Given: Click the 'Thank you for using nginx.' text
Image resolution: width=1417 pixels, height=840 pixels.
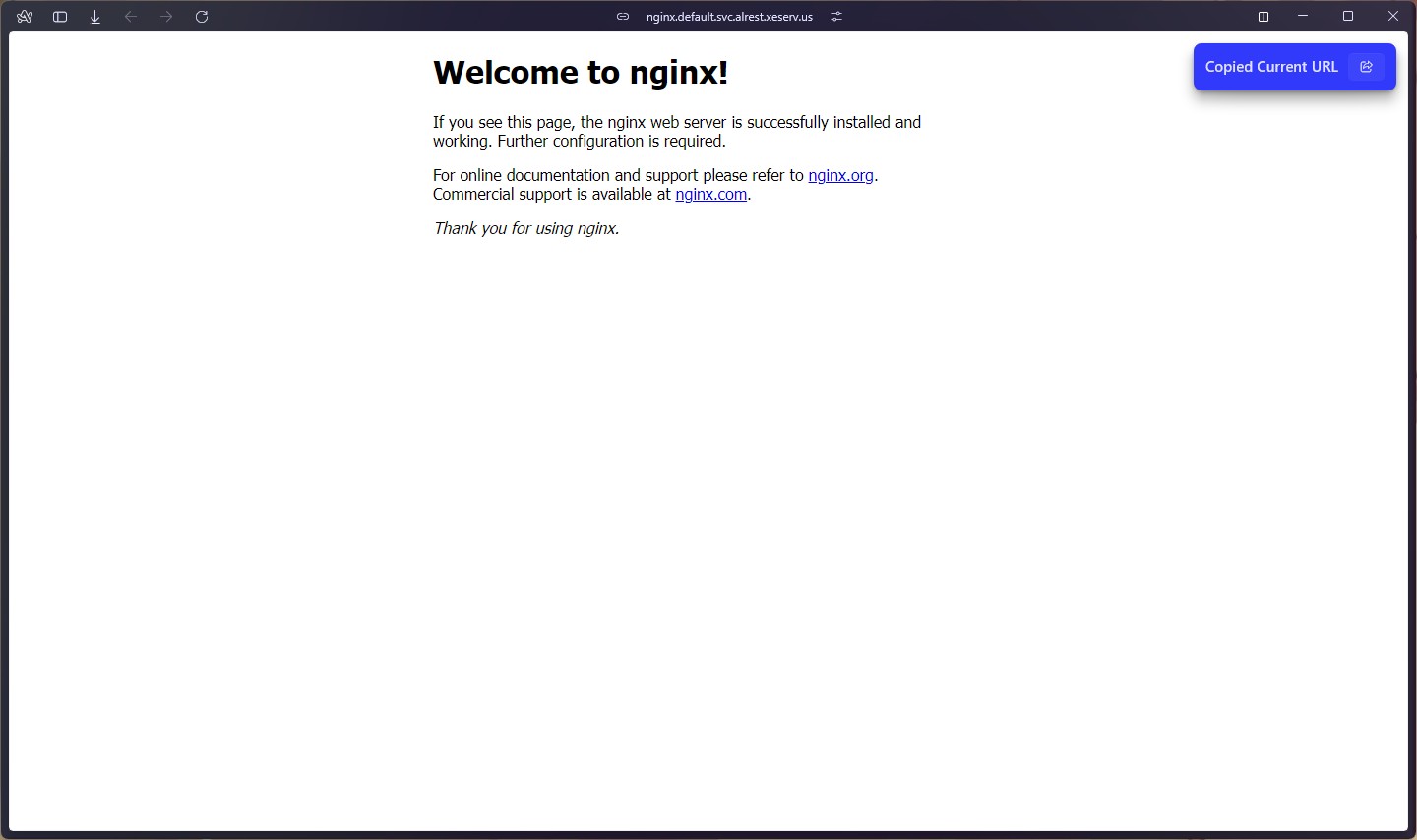Looking at the screenshot, I should tap(526, 229).
